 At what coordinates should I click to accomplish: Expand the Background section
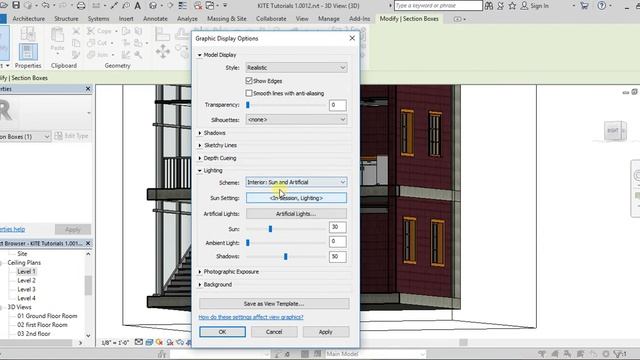pyautogui.click(x=200, y=284)
